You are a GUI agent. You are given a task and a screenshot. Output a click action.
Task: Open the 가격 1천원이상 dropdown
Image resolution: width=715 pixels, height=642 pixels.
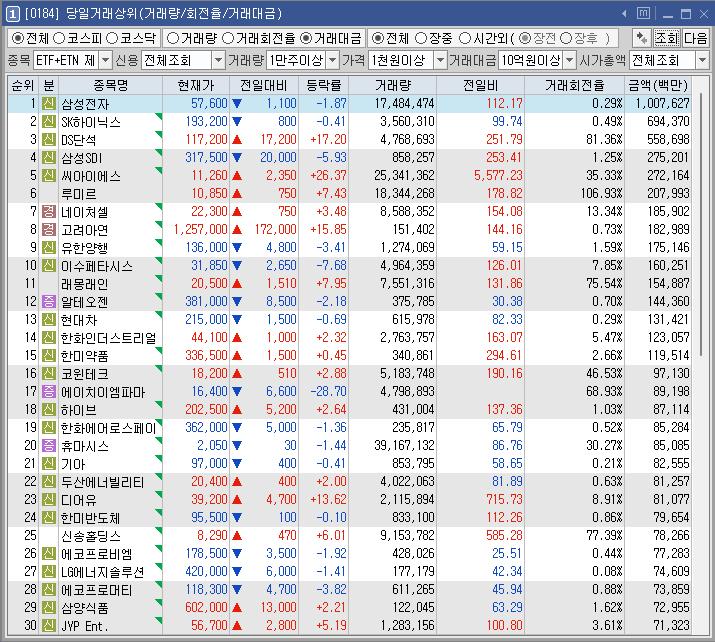coord(440,60)
